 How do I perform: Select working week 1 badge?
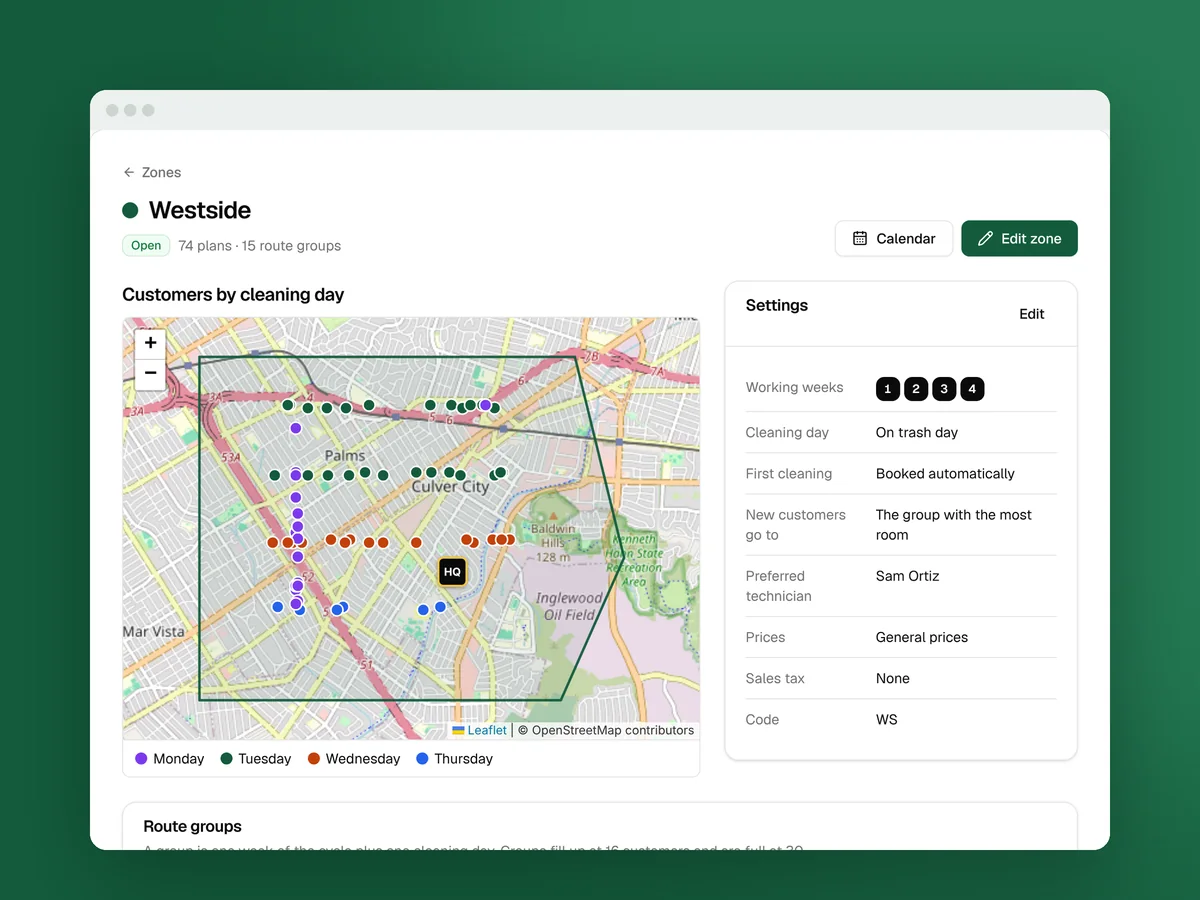[888, 389]
